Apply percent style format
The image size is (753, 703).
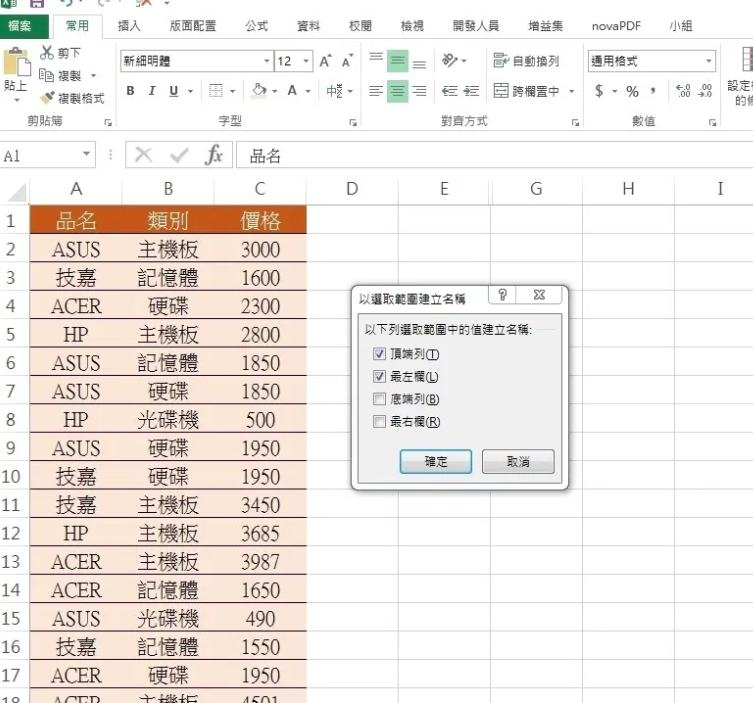pos(632,91)
